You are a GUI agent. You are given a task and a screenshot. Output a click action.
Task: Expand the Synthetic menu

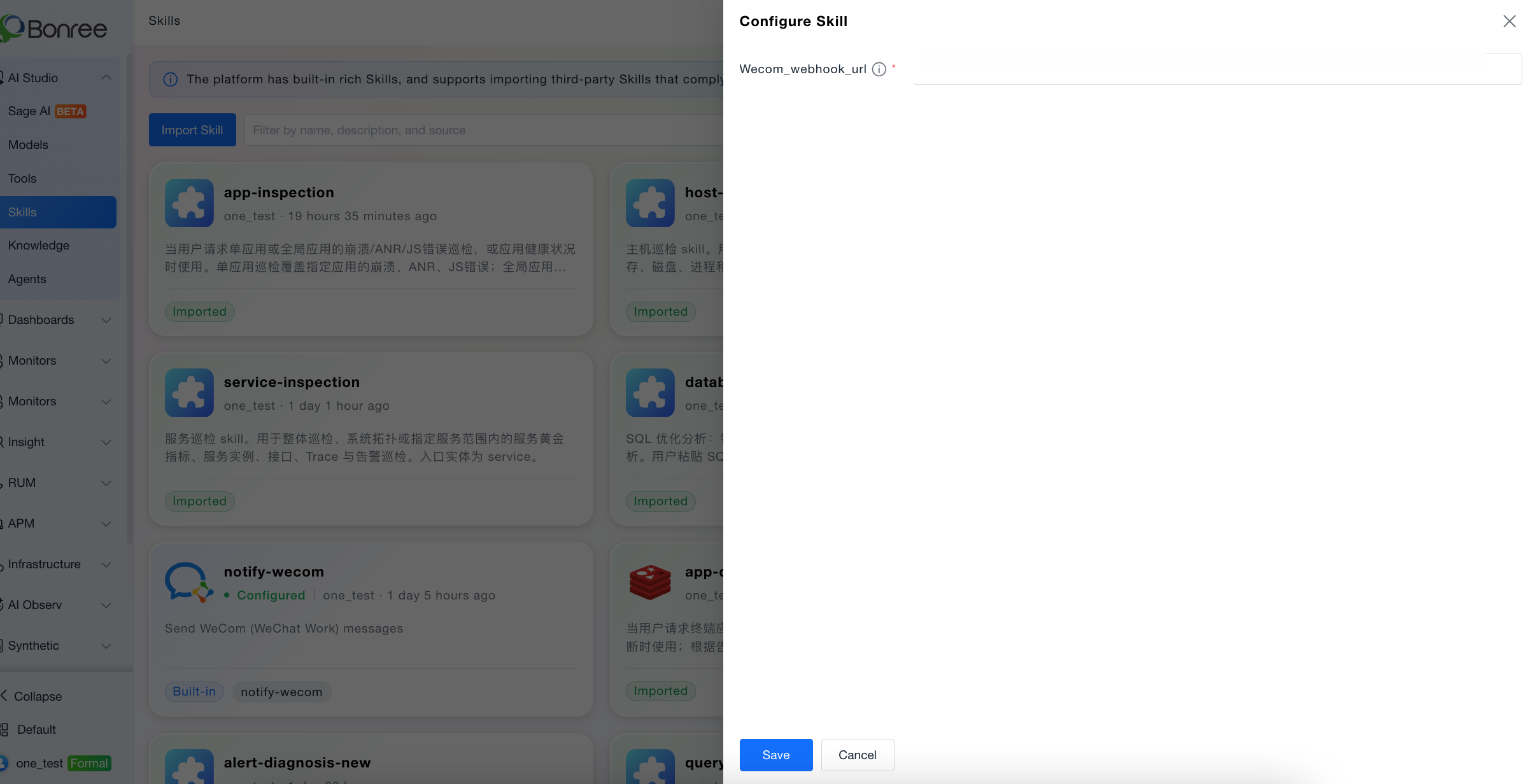click(x=106, y=646)
